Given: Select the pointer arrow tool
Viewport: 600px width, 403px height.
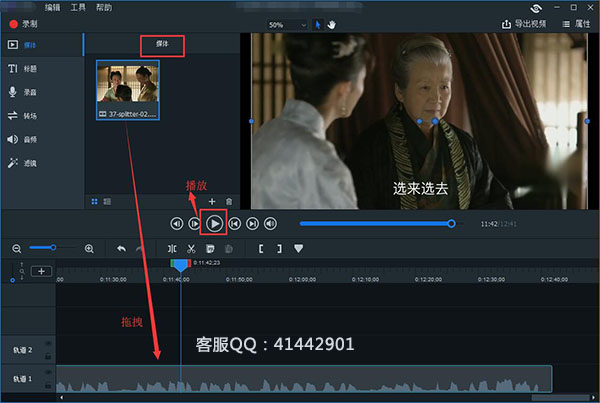Looking at the screenshot, I should [318, 25].
